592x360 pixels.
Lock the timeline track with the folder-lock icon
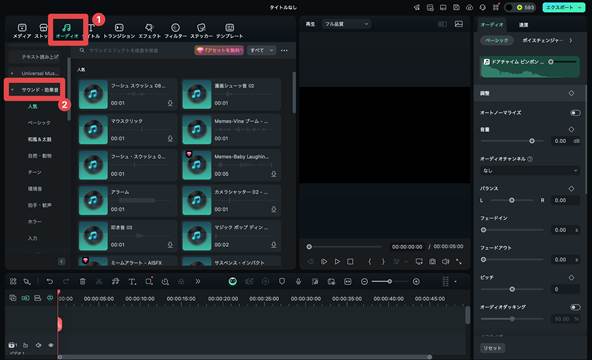click(x=25, y=345)
